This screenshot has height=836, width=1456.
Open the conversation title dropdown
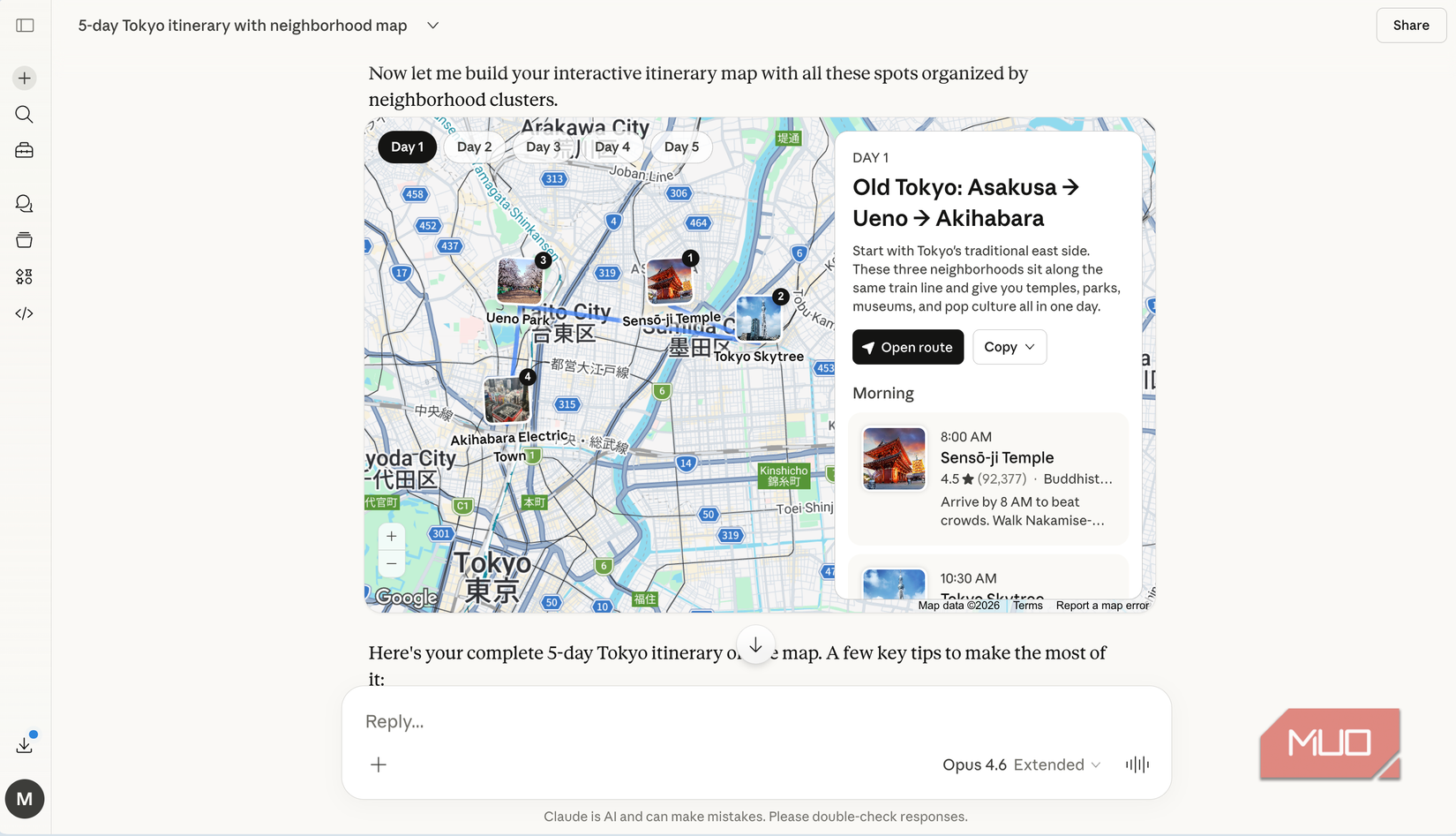(432, 26)
